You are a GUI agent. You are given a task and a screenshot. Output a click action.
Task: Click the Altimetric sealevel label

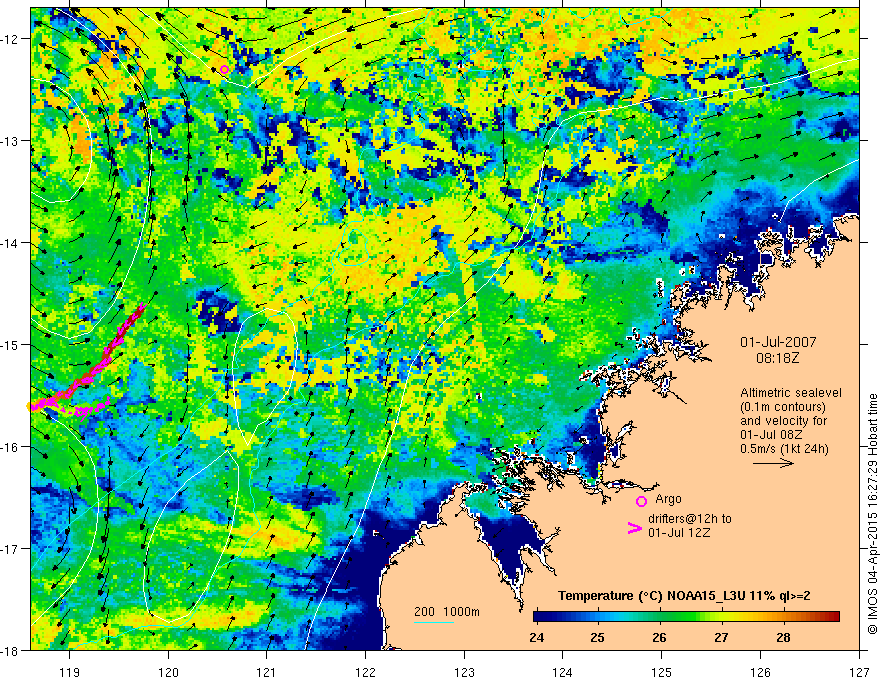(791, 393)
